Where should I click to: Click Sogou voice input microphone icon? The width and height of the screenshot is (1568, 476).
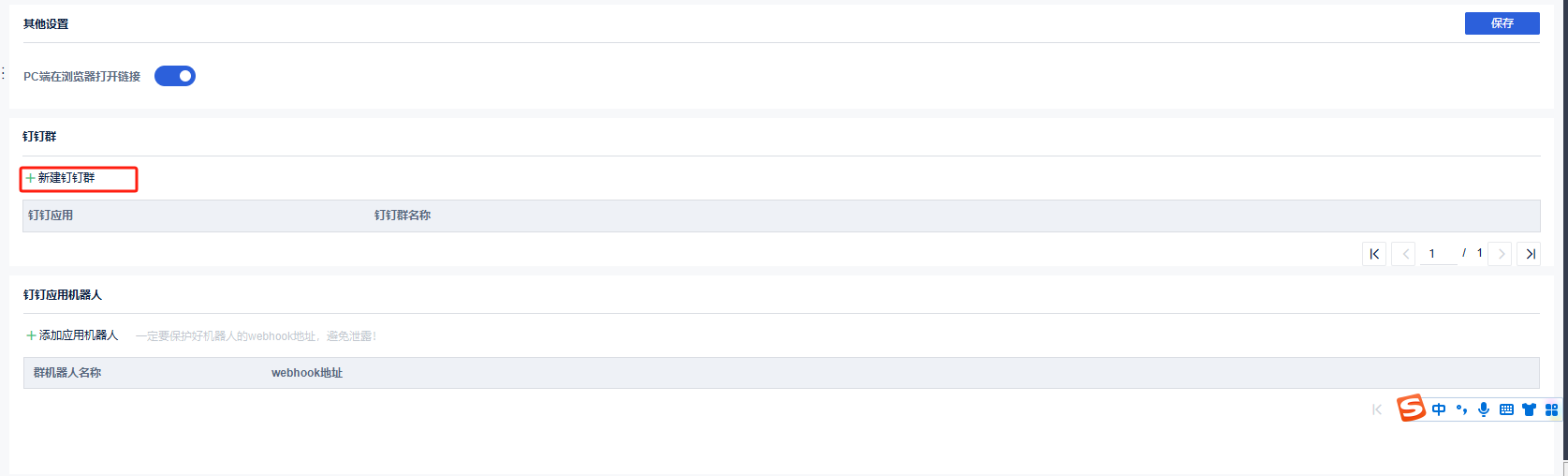click(x=1484, y=409)
